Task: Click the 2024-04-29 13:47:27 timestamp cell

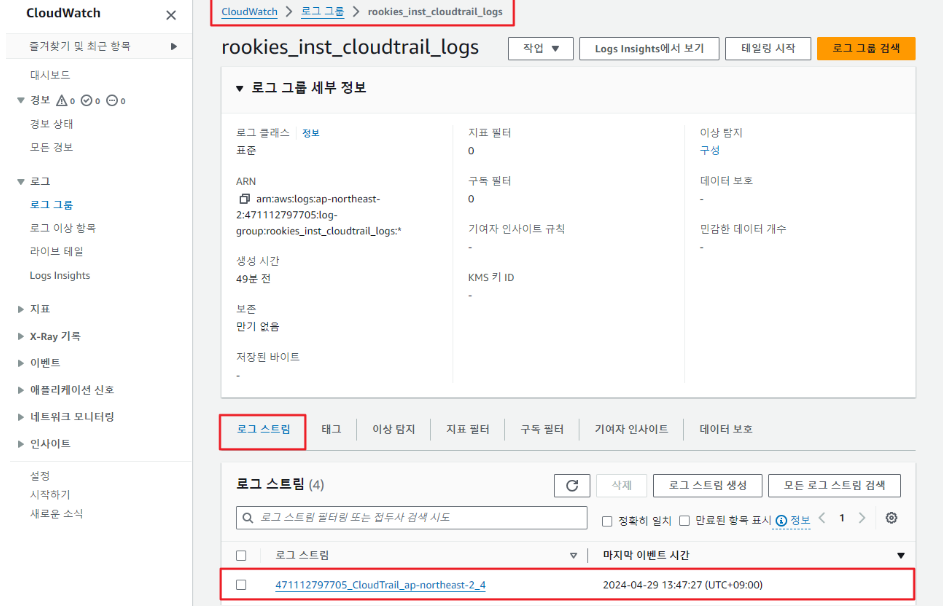Action: coord(683,585)
